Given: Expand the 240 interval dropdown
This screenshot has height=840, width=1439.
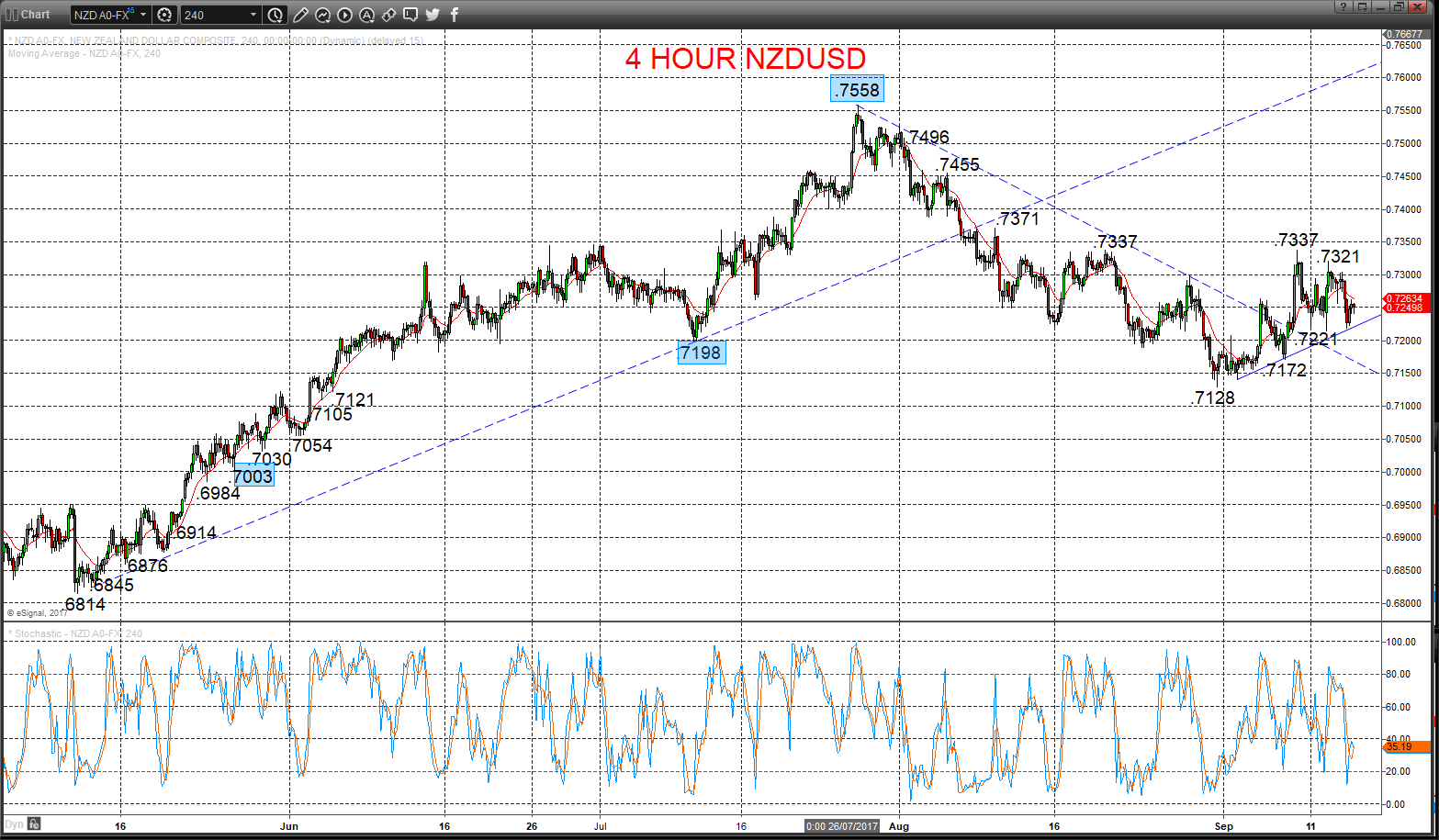Looking at the screenshot, I should [253, 15].
